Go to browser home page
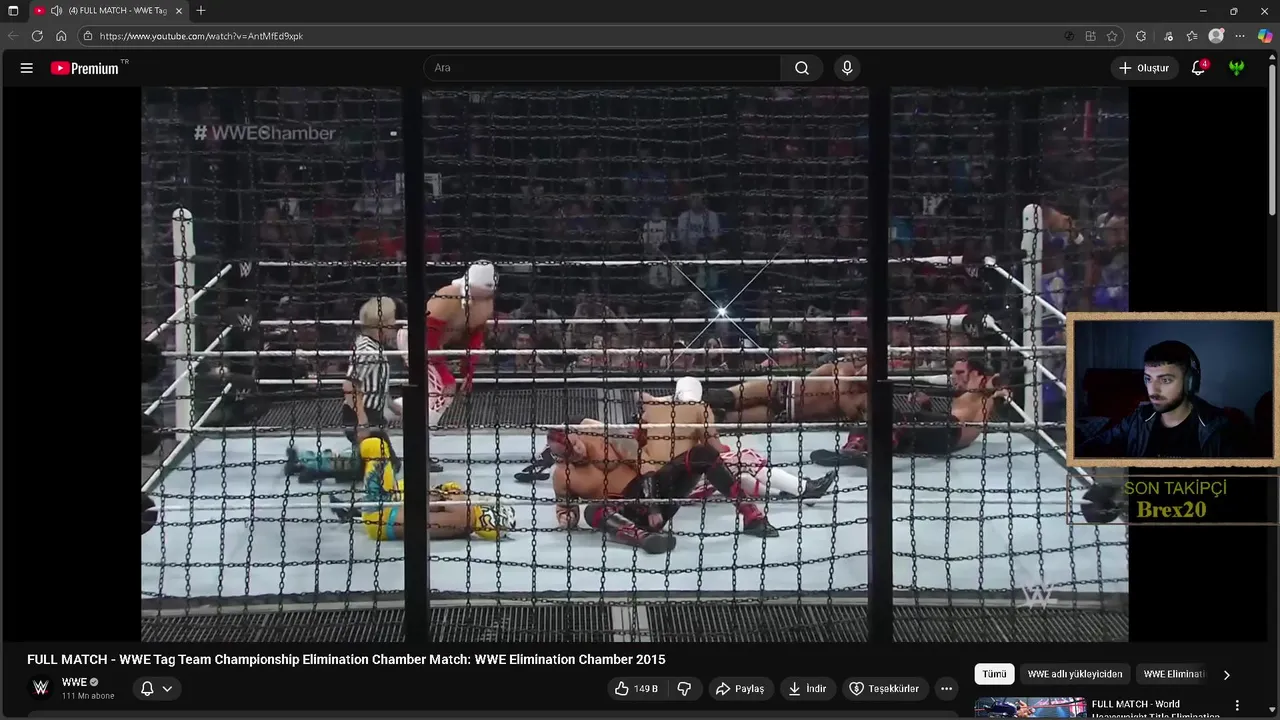 click(61, 36)
